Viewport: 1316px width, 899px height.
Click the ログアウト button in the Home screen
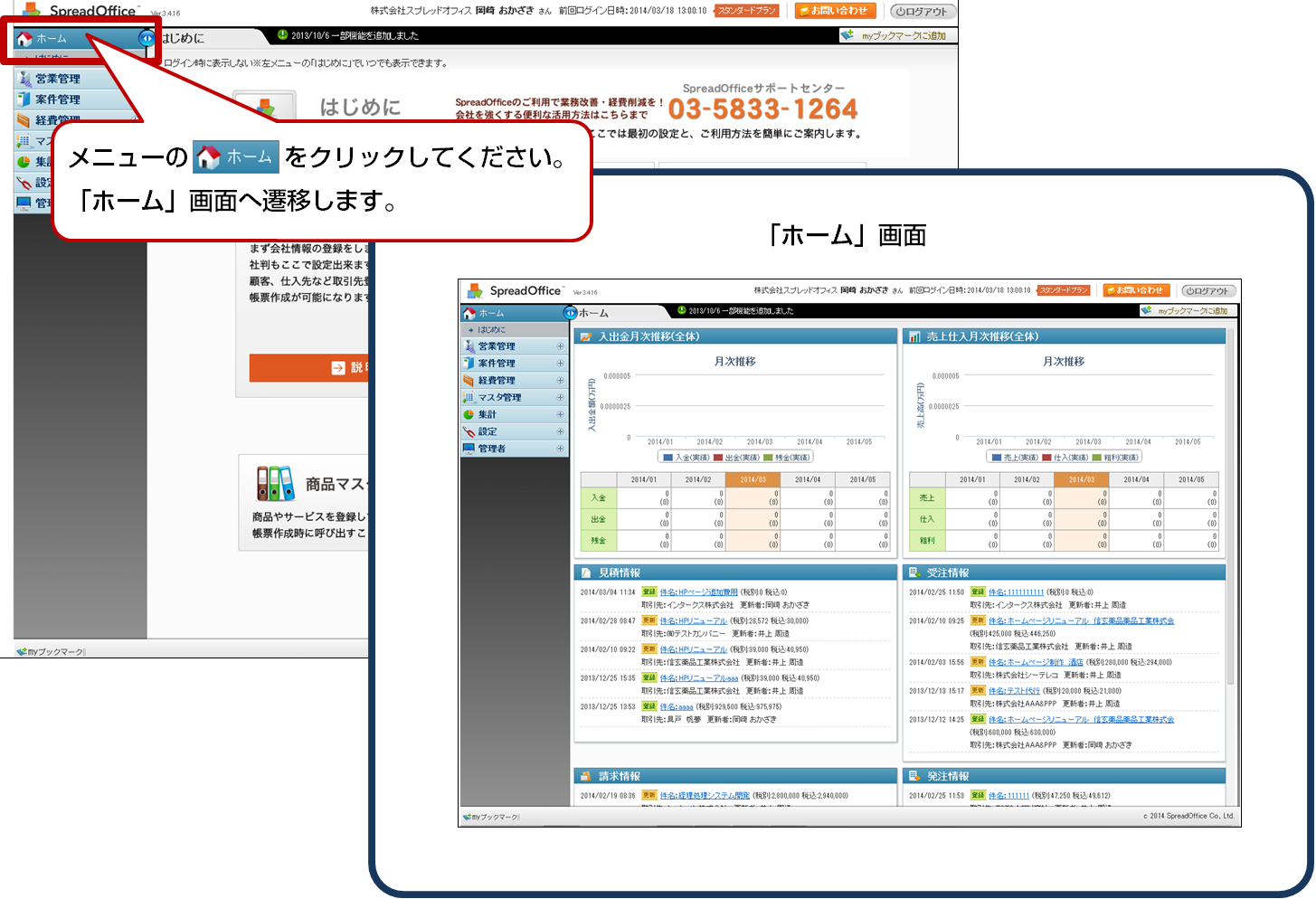[1207, 290]
